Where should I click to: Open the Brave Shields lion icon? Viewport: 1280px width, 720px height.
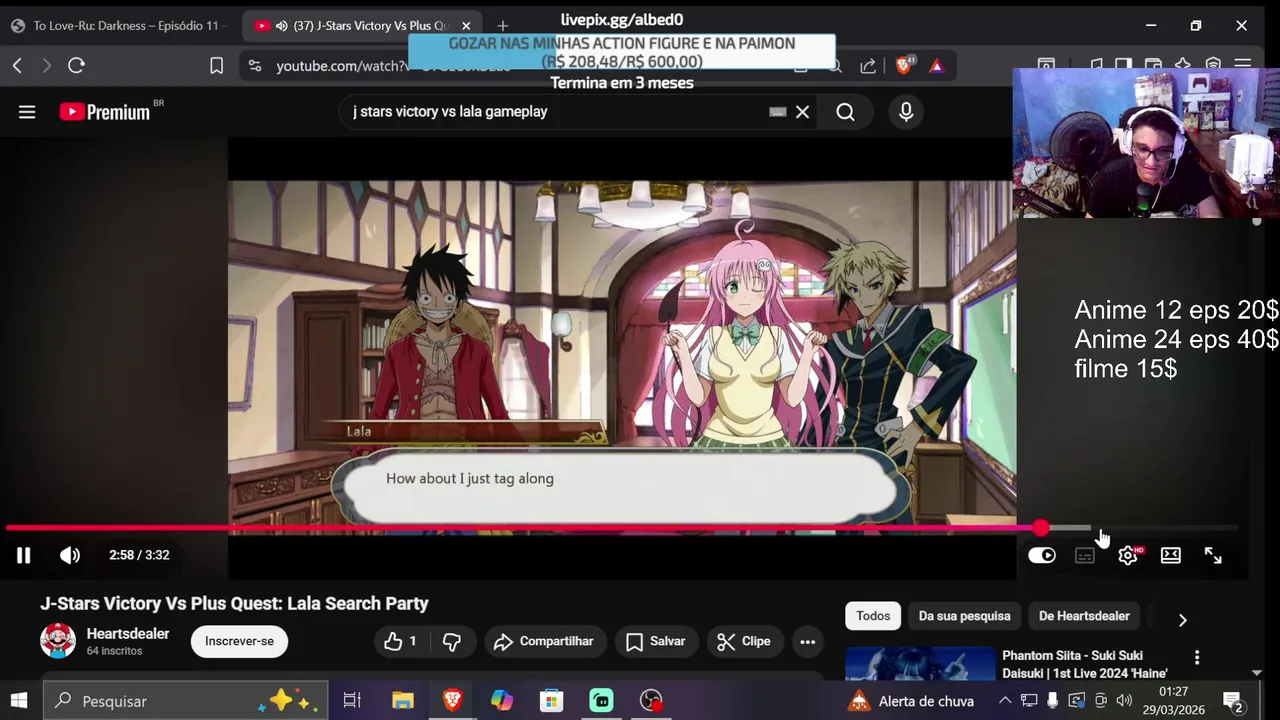(905, 65)
